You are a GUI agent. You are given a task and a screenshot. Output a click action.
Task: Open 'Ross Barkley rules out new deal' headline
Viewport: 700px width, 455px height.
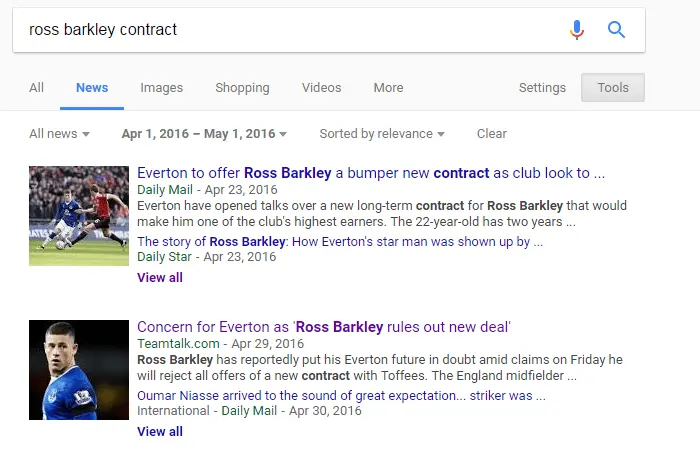(324, 327)
